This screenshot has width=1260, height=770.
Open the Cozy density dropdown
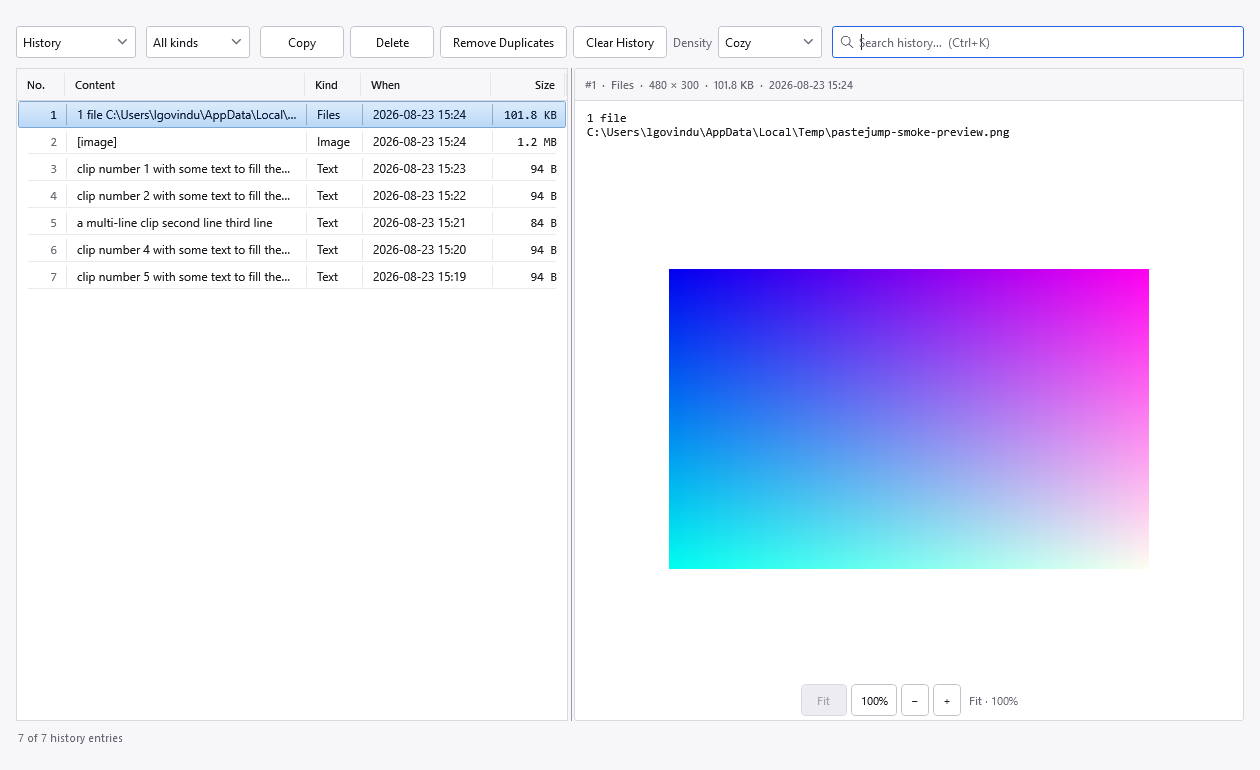click(x=770, y=42)
